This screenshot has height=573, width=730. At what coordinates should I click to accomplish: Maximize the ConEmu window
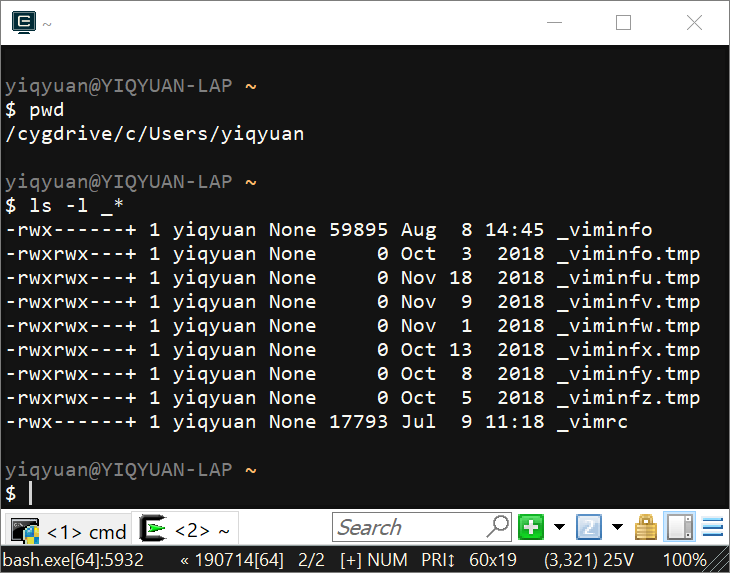pyautogui.click(x=623, y=22)
